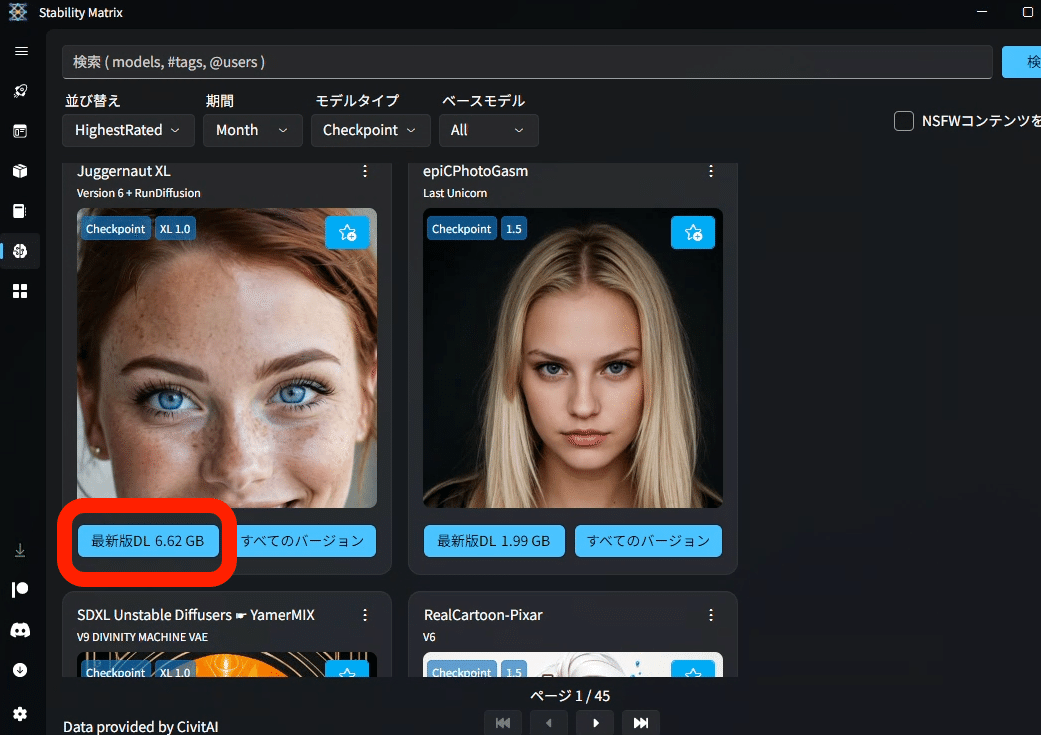Image resolution: width=1041 pixels, height=735 pixels.
Task: Click Checkpoint tag on epiCPhotoGasm image
Action: [461, 229]
